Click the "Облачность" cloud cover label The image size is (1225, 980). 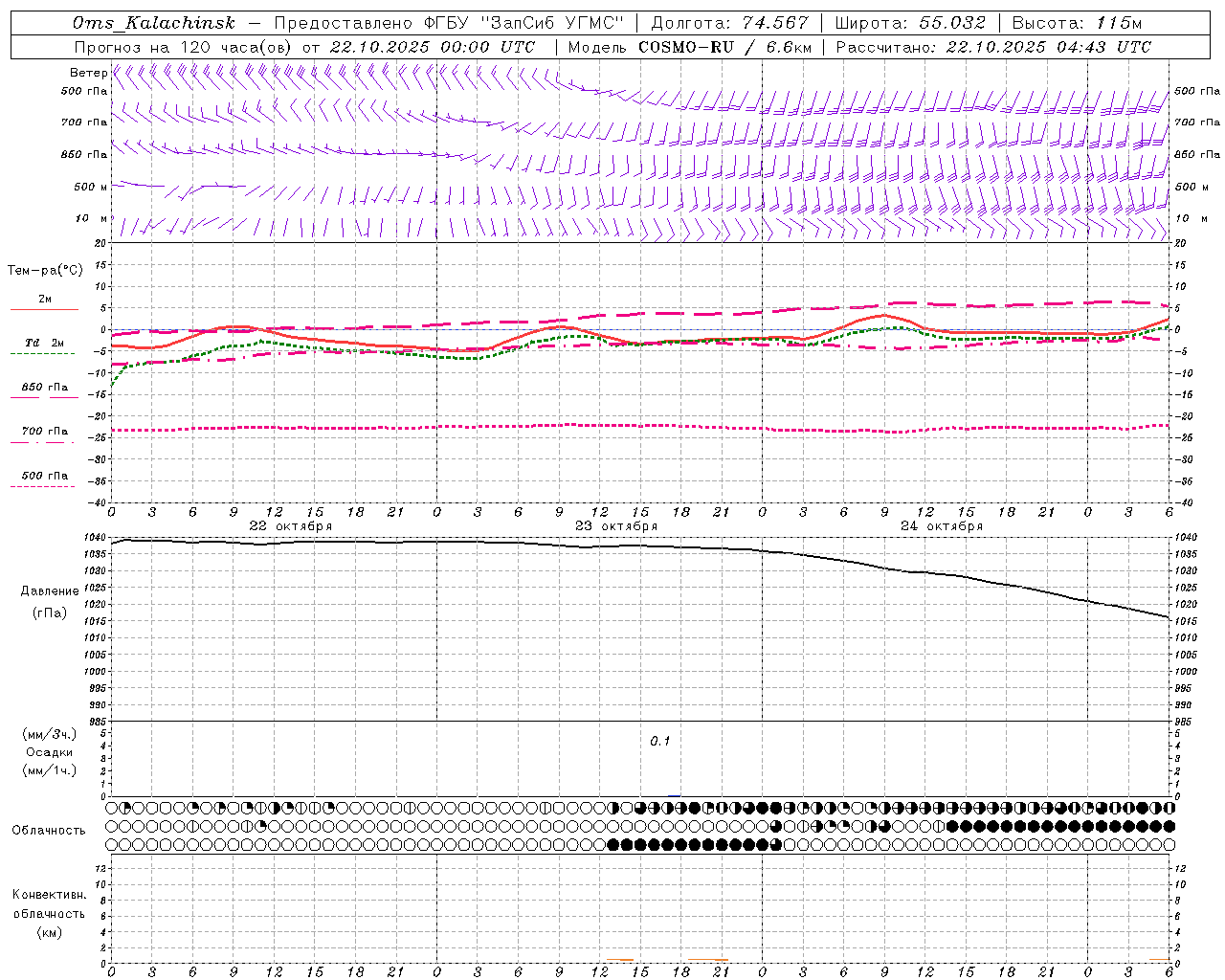(49, 831)
